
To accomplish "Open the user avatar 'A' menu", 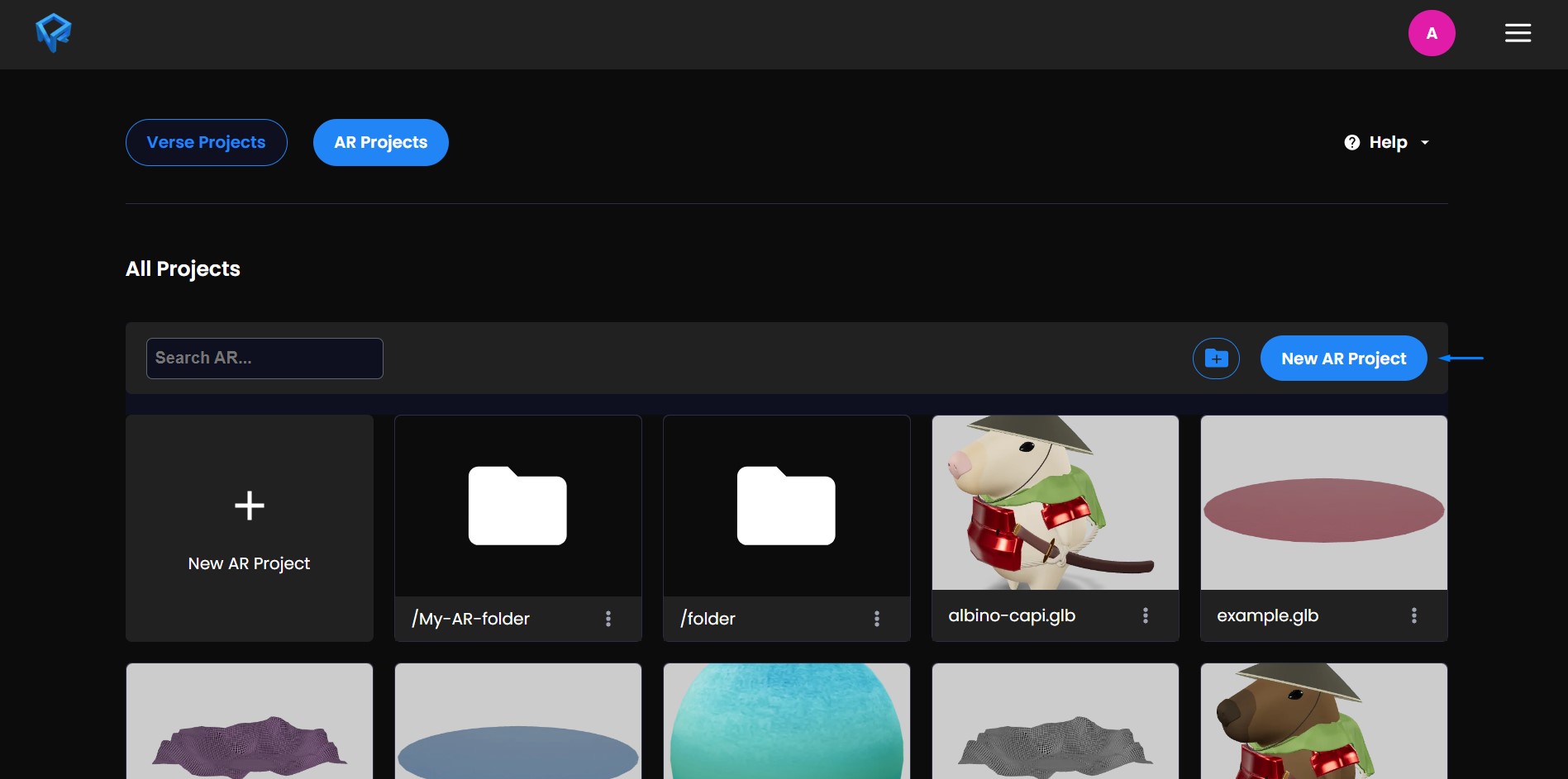I will tap(1432, 33).
